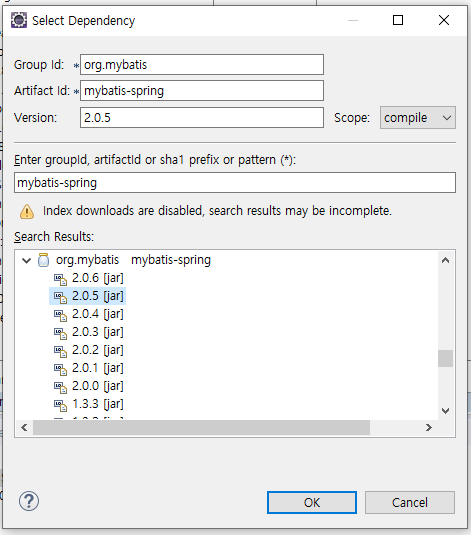Select version 2.0.5 [jar]

tap(98, 296)
